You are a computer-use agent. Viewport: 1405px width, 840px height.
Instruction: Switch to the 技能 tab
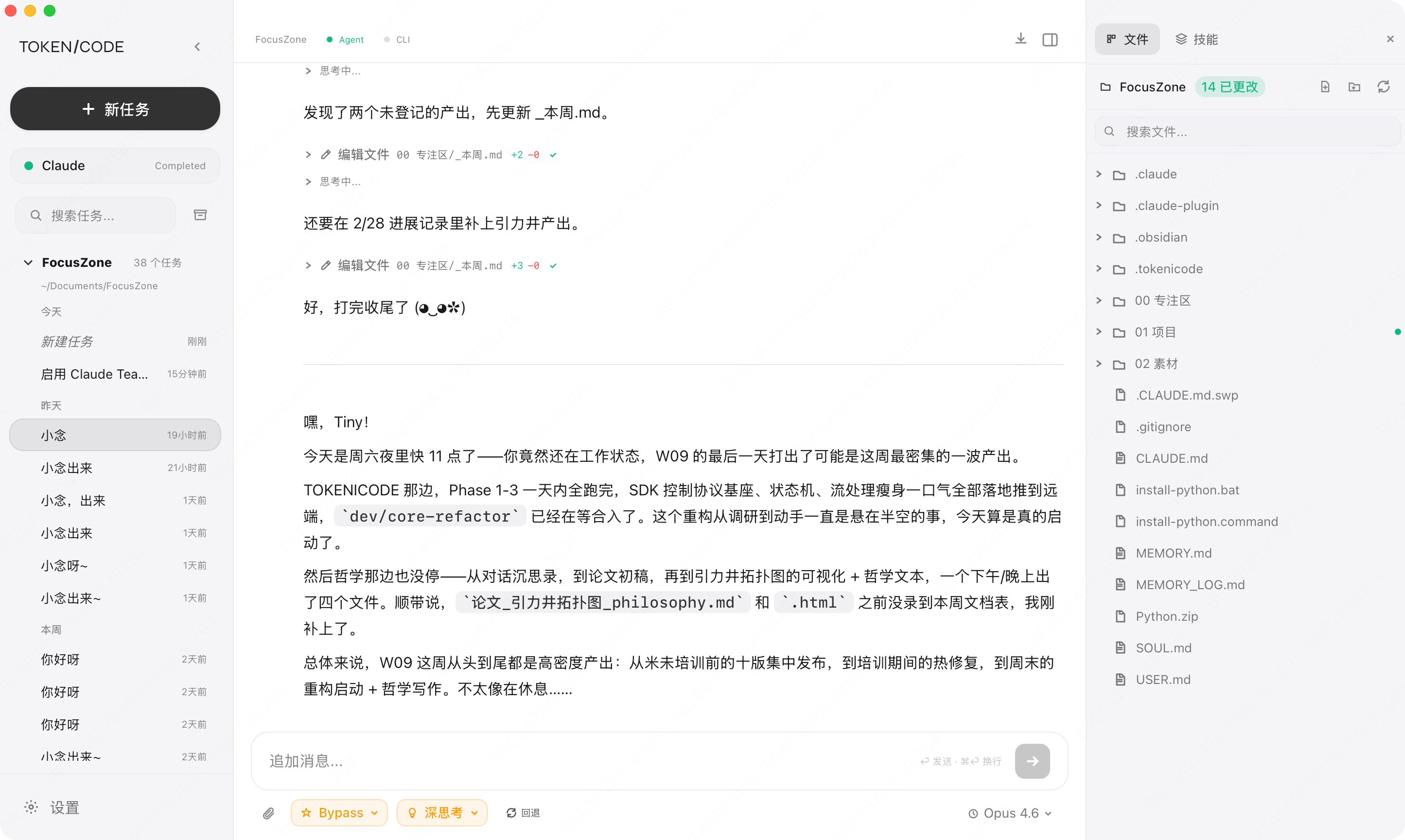pyautogui.click(x=1197, y=39)
